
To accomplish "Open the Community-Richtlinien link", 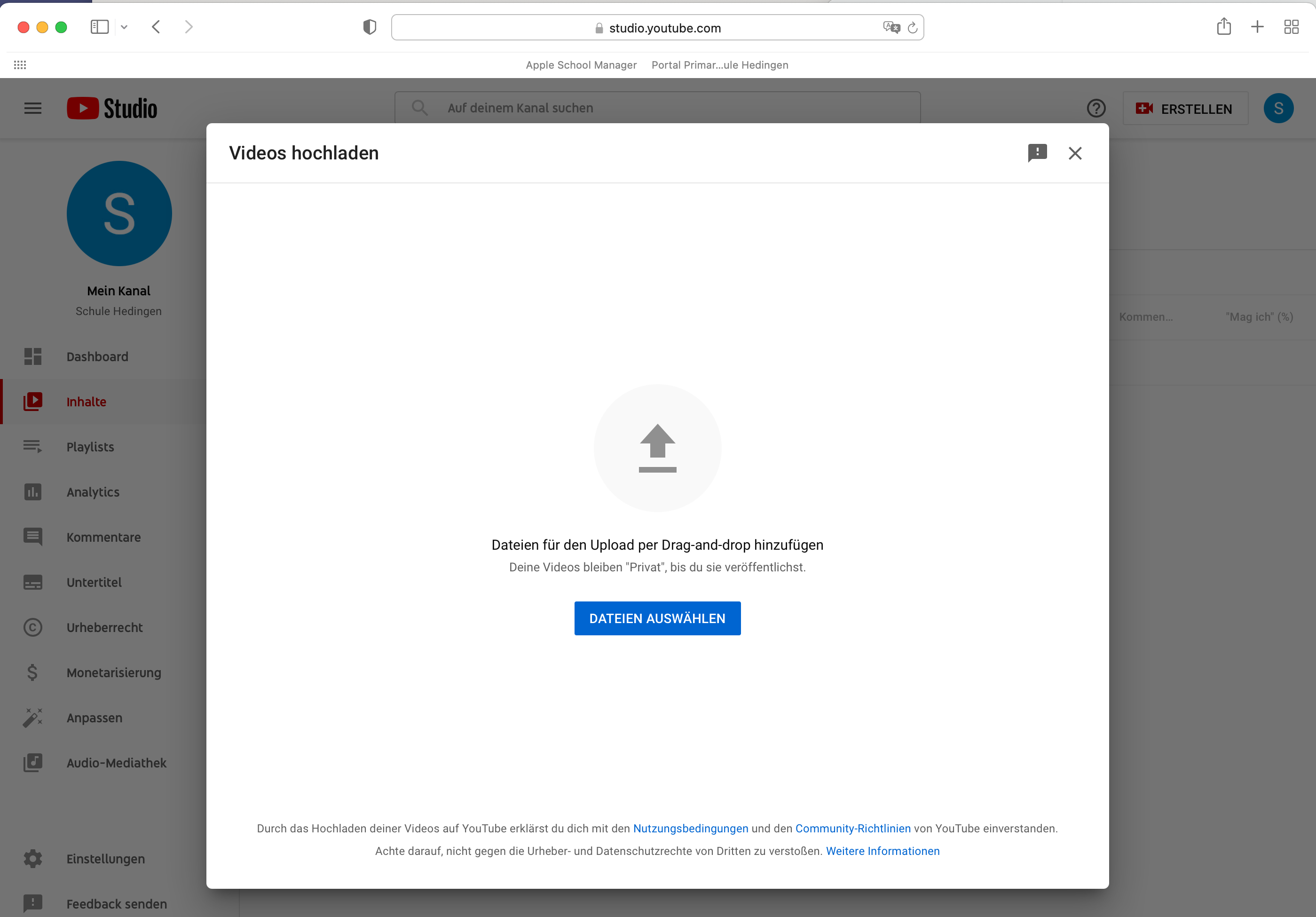I will coord(852,828).
